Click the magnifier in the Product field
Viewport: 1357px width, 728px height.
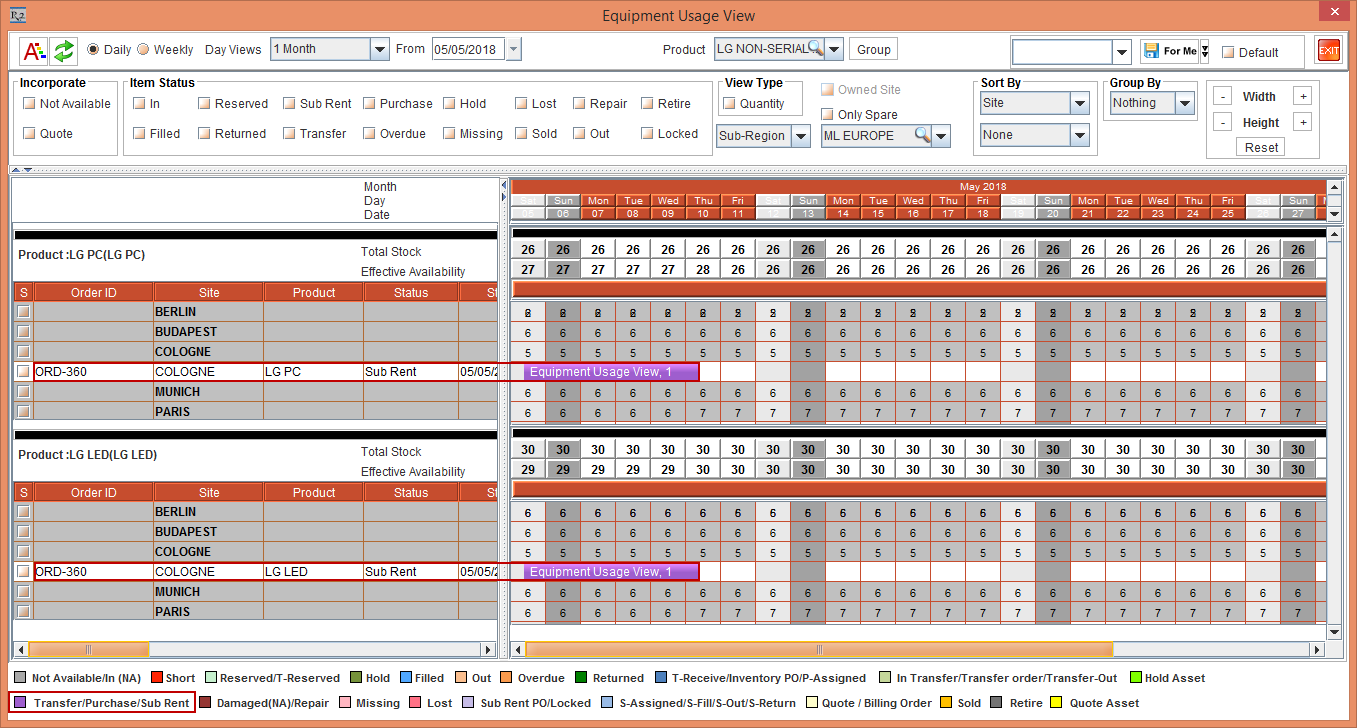pos(816,48)
